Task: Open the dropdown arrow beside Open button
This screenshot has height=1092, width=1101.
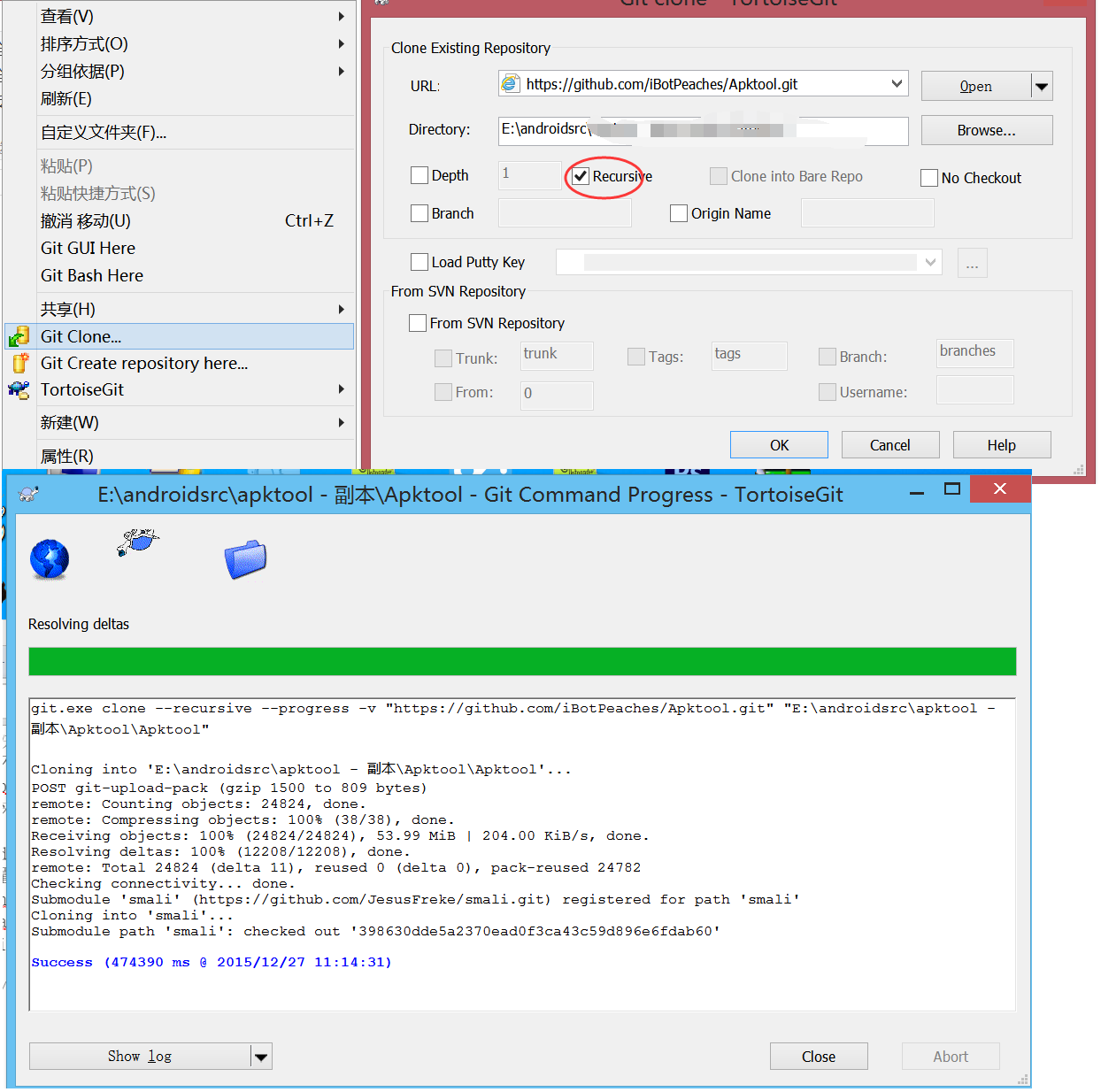Action: click(x=1042, y=87)
